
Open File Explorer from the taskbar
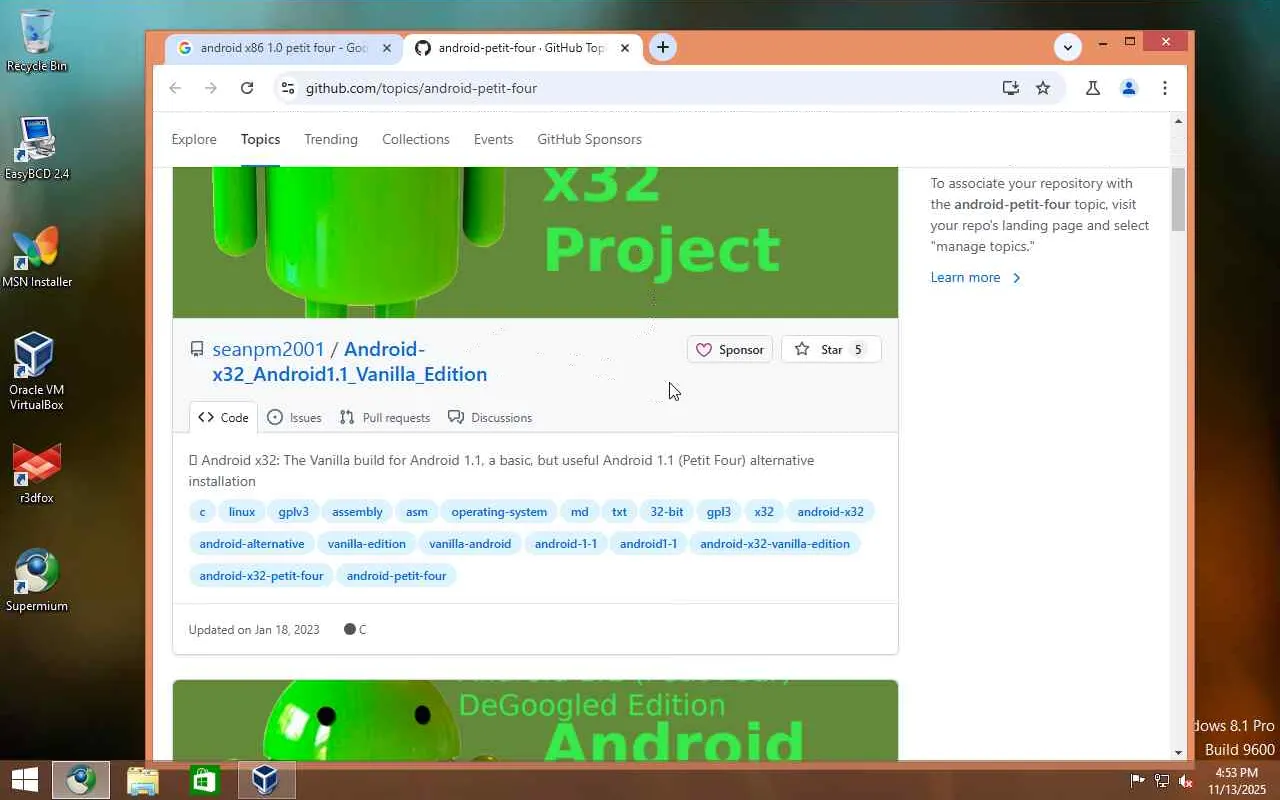[143, 780]
